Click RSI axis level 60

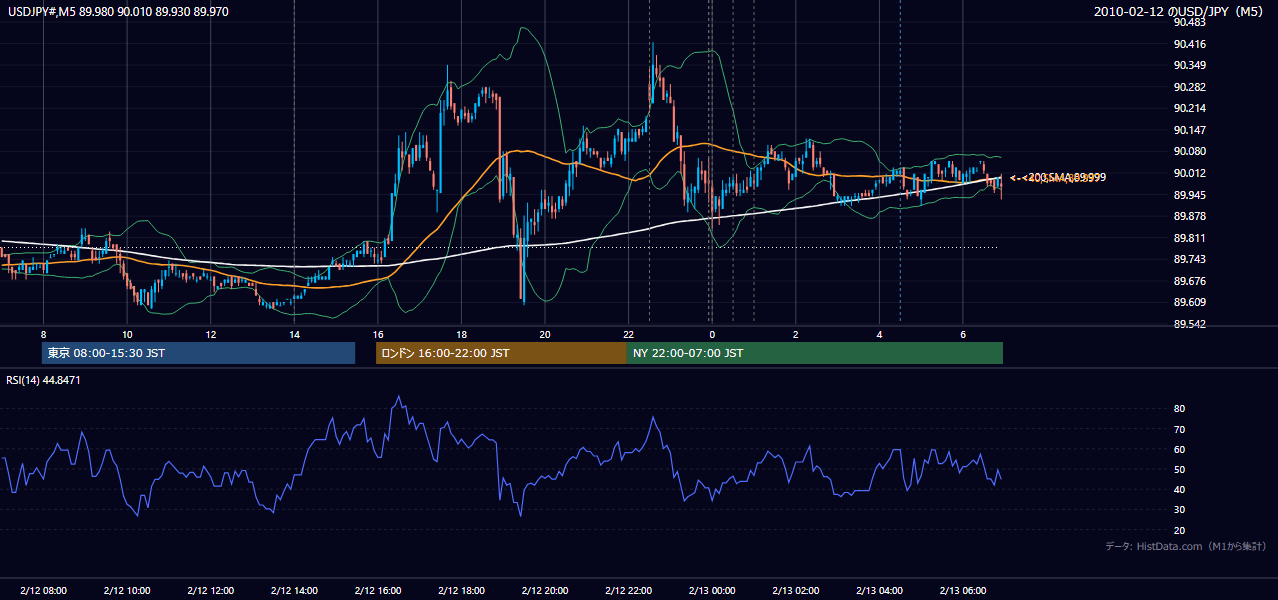pos(1179,449)
